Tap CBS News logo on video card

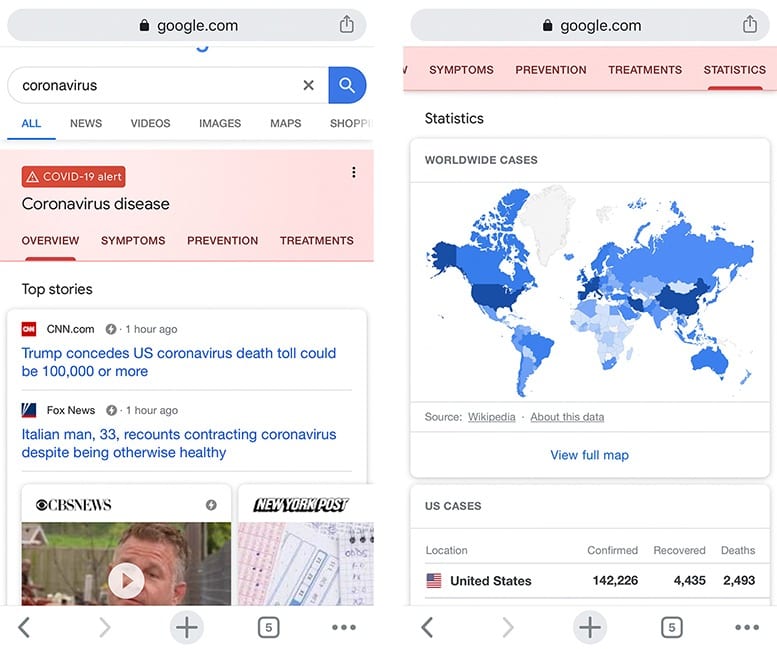click(73, 505)
